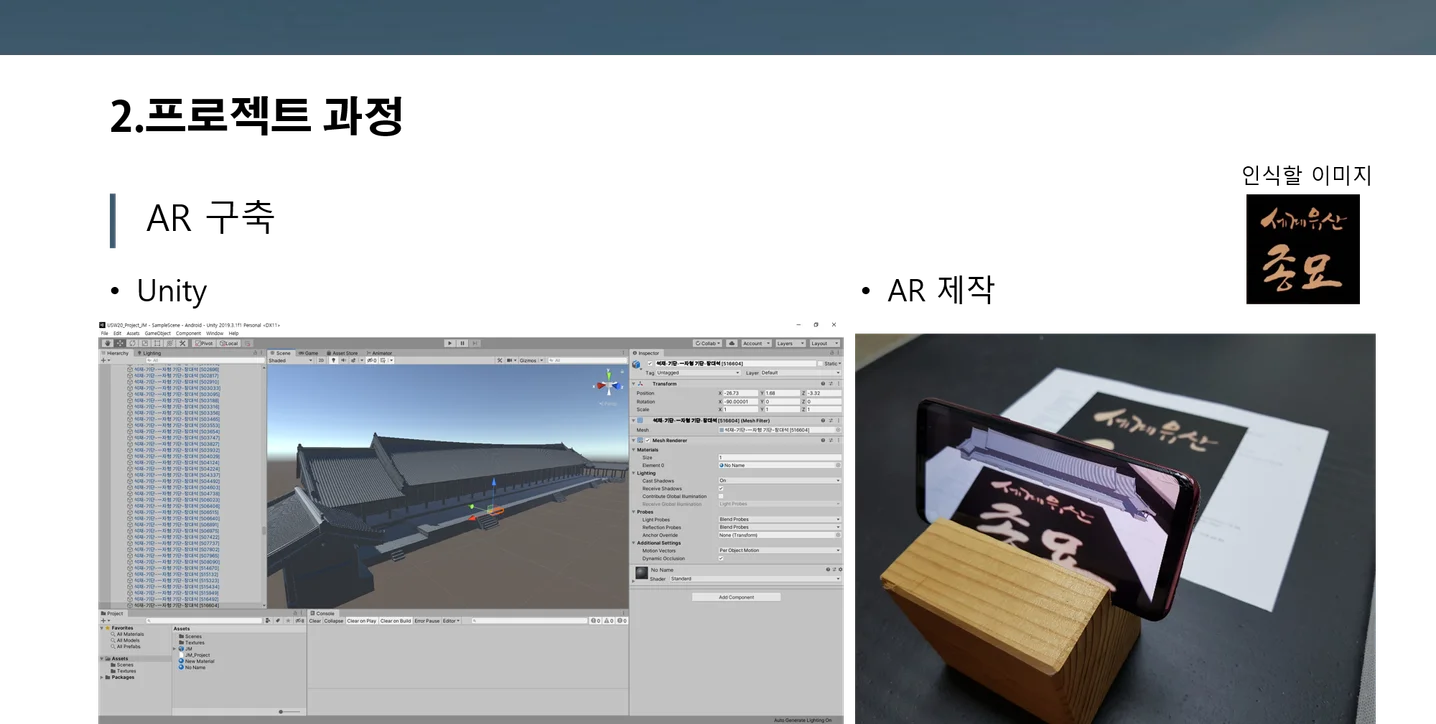Click the scene camera settings icon

tap(511, 360)
